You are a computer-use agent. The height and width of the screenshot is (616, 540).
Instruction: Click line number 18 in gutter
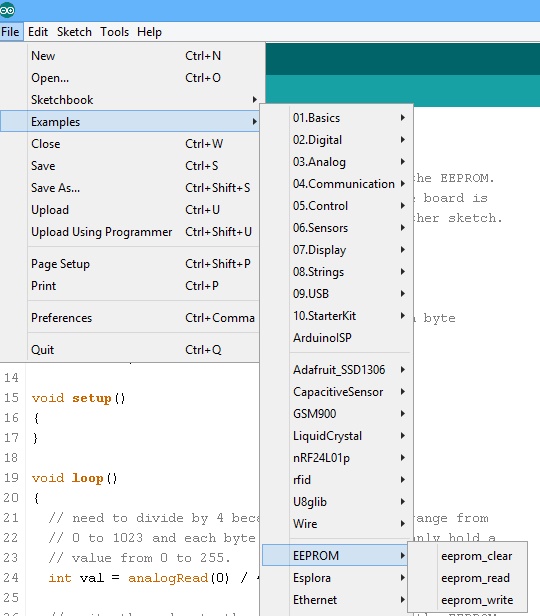click(11, 458)
